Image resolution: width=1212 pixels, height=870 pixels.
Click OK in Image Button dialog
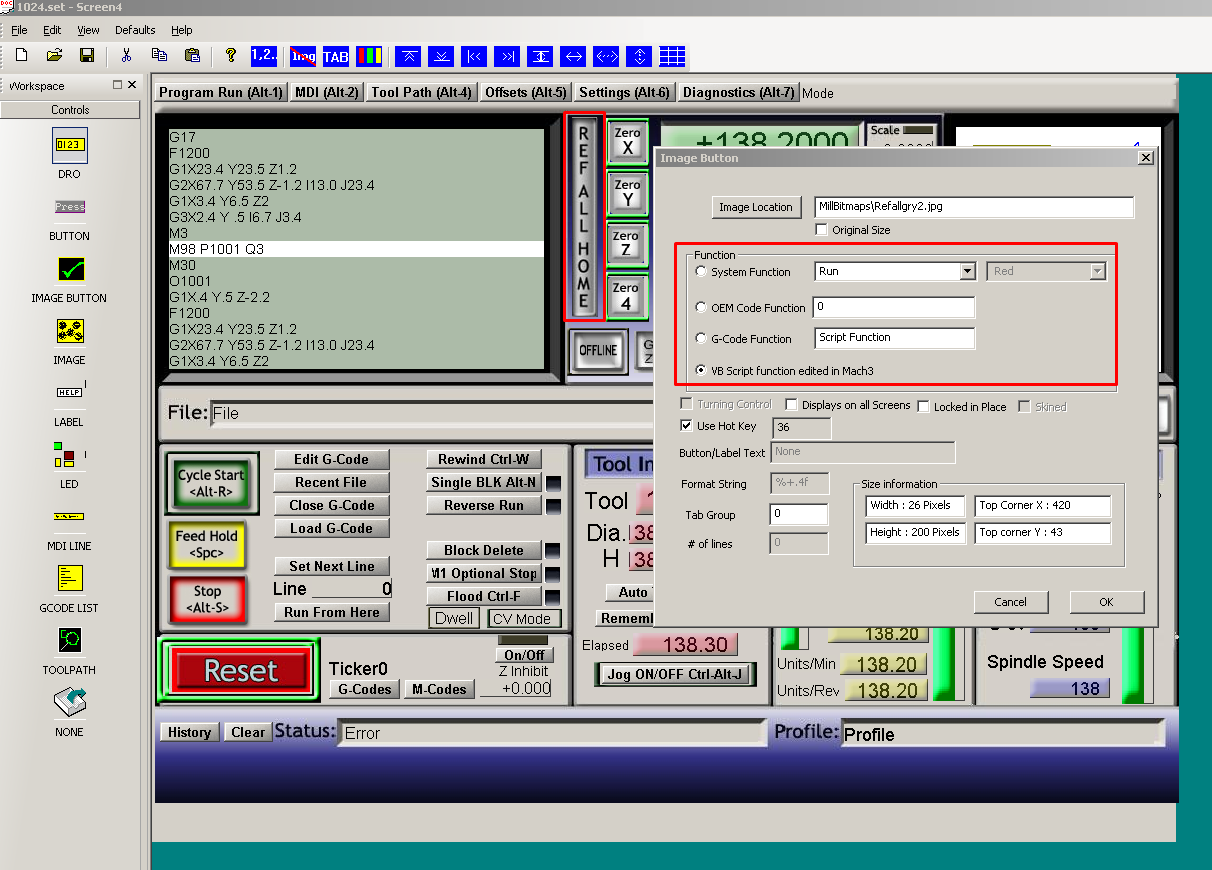point(1106,602)
